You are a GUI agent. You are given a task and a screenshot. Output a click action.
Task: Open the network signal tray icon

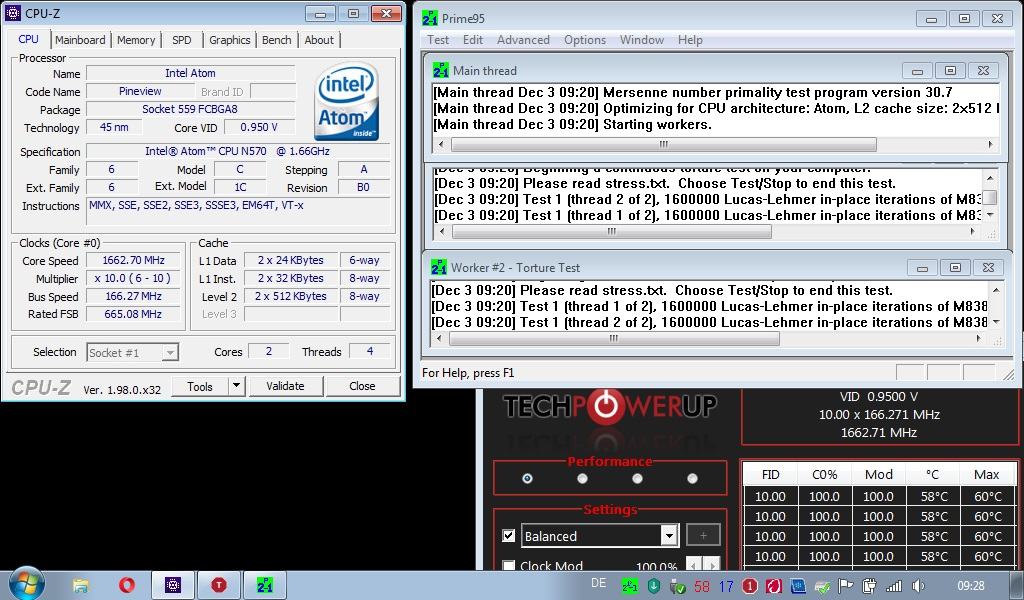coord(893,586)
